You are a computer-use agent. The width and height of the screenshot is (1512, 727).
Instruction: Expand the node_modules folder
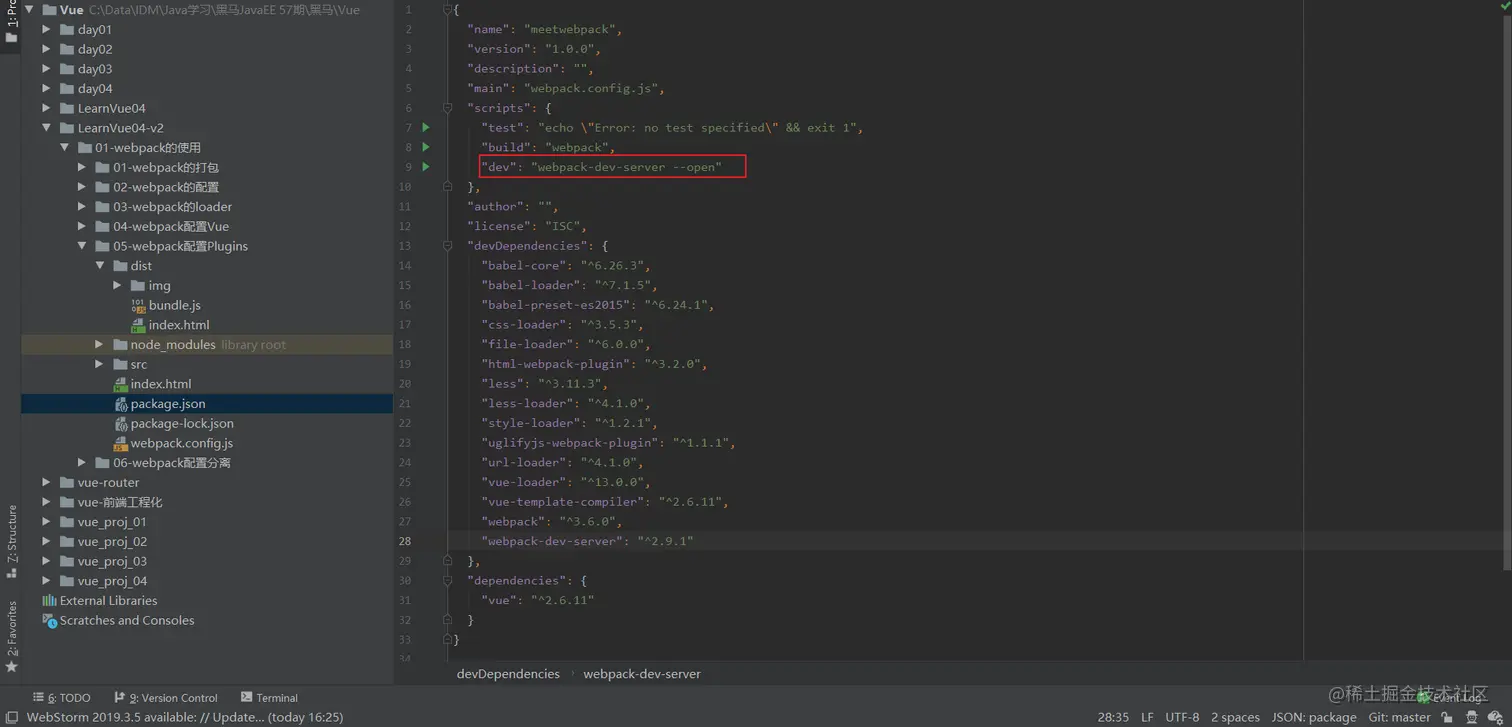pos(99,344)
